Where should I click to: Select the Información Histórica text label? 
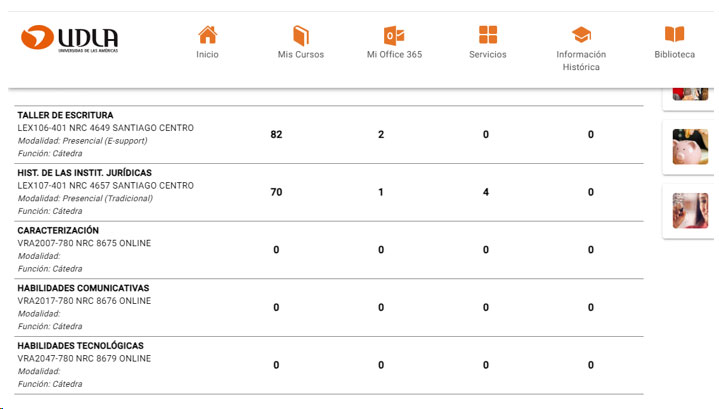(x=581, y=61)
